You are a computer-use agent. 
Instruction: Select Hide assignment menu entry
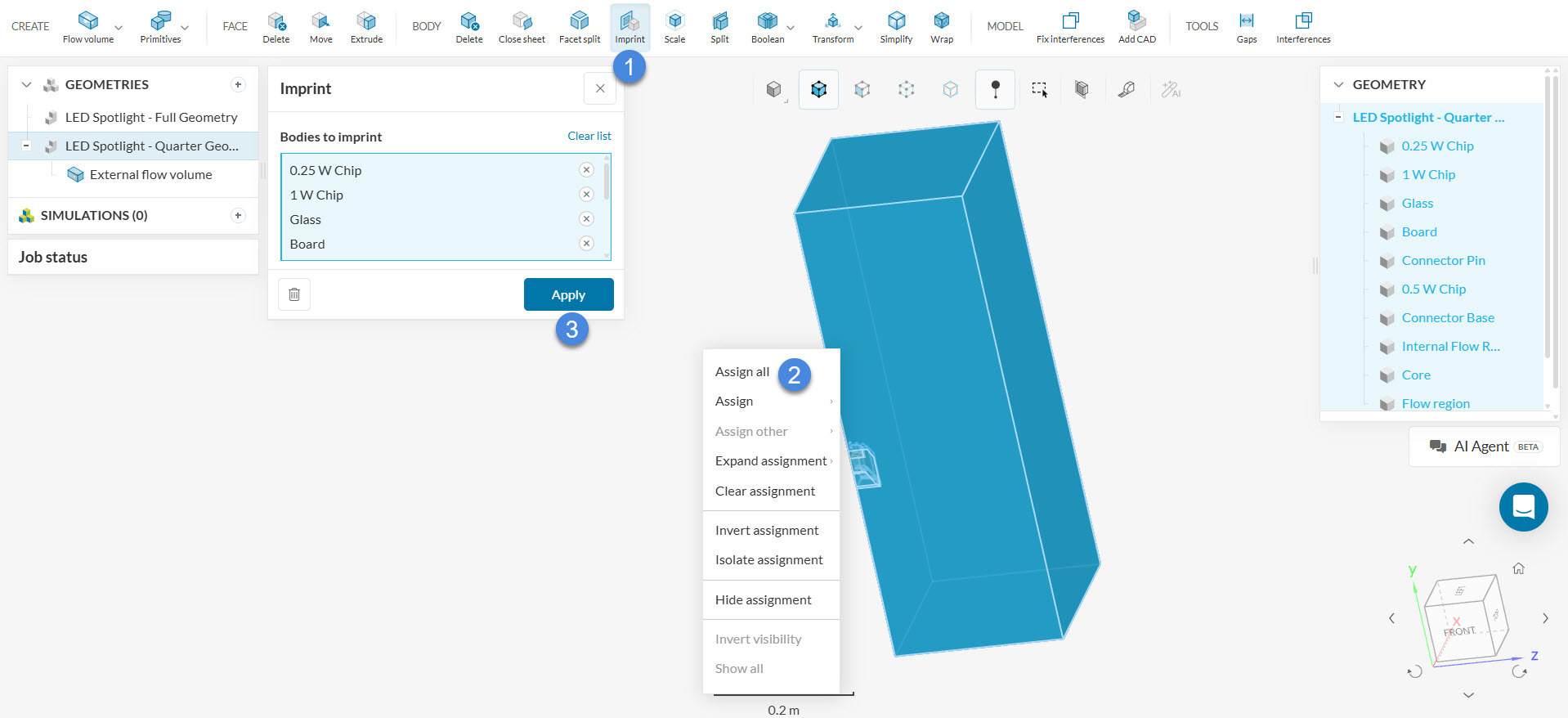pyautogui.click(x=763, y=600)
